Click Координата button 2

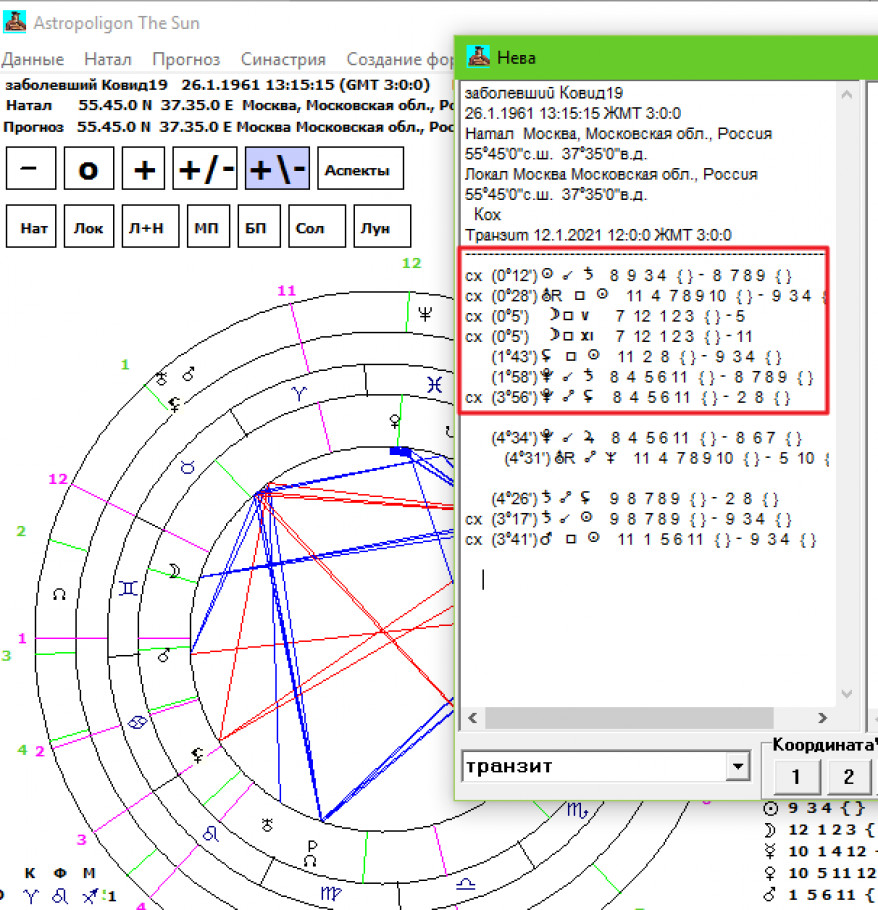pos(848,777)
